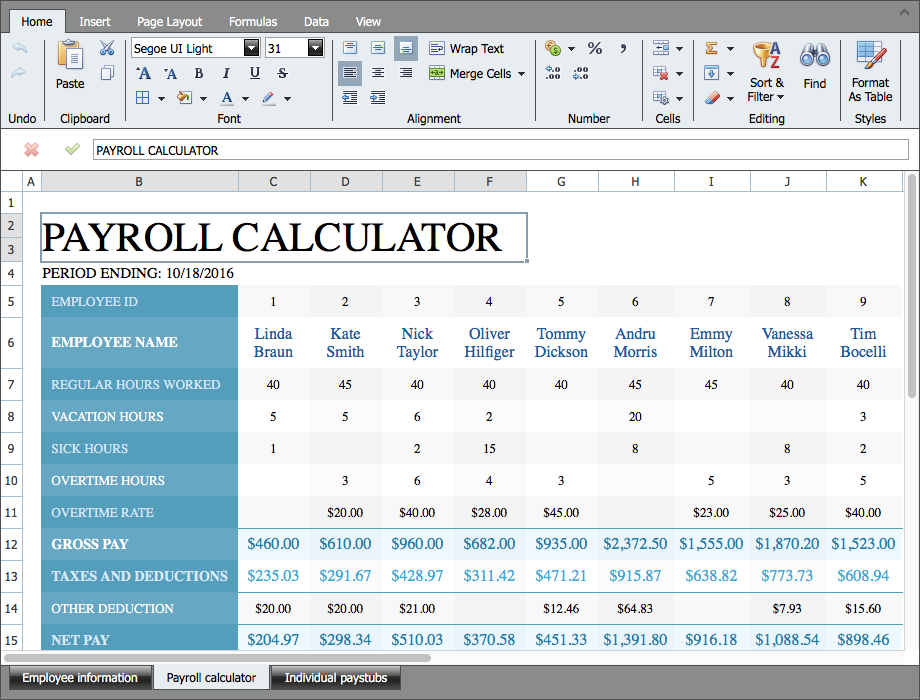Click the font color A icon
Viewport: 920px width, 700px height.
click(x=227, y=98)
